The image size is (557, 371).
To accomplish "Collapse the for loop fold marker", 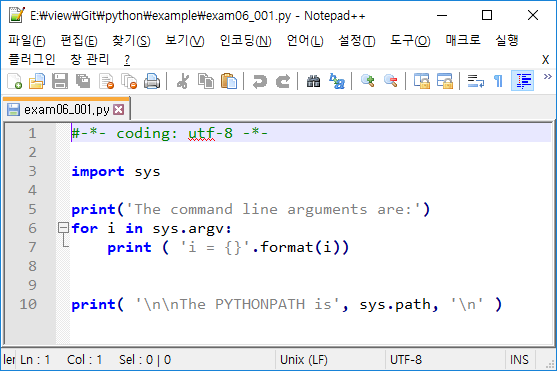I will pos(63,227).
